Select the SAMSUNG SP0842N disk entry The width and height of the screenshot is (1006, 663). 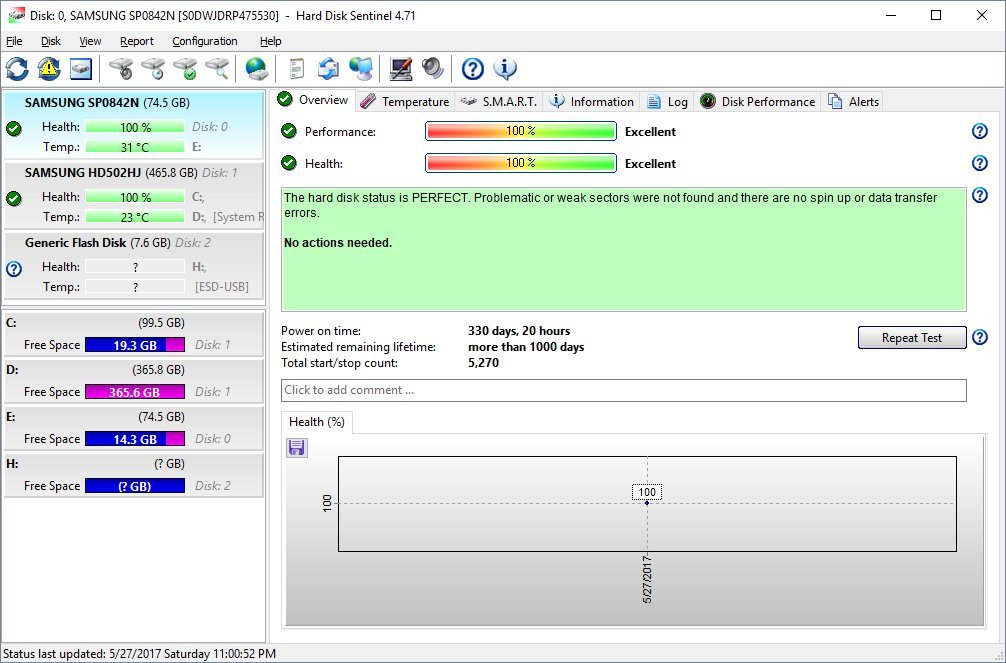[133, 125]
